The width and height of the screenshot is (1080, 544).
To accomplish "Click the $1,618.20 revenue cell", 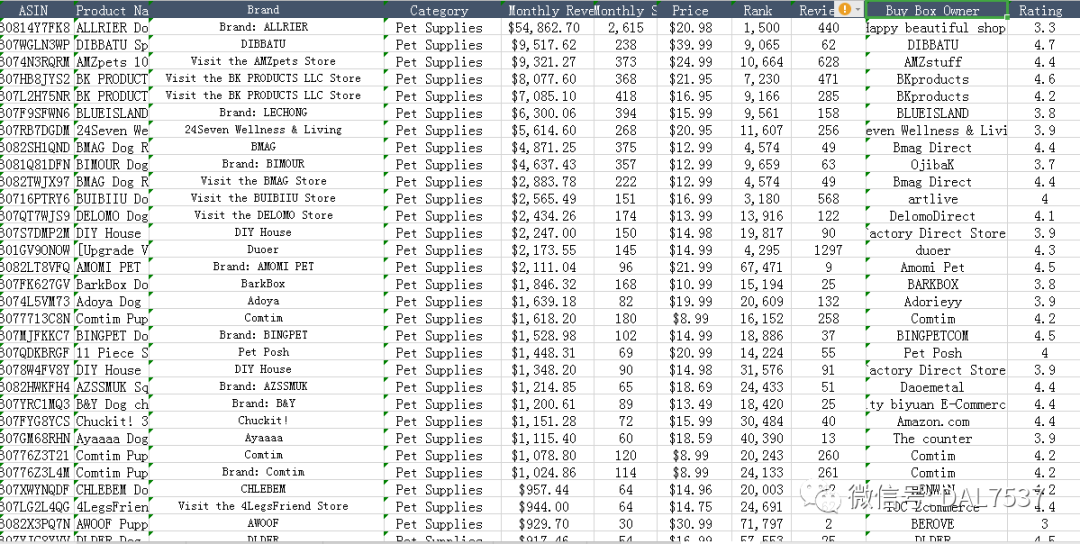I will [547, 319].
